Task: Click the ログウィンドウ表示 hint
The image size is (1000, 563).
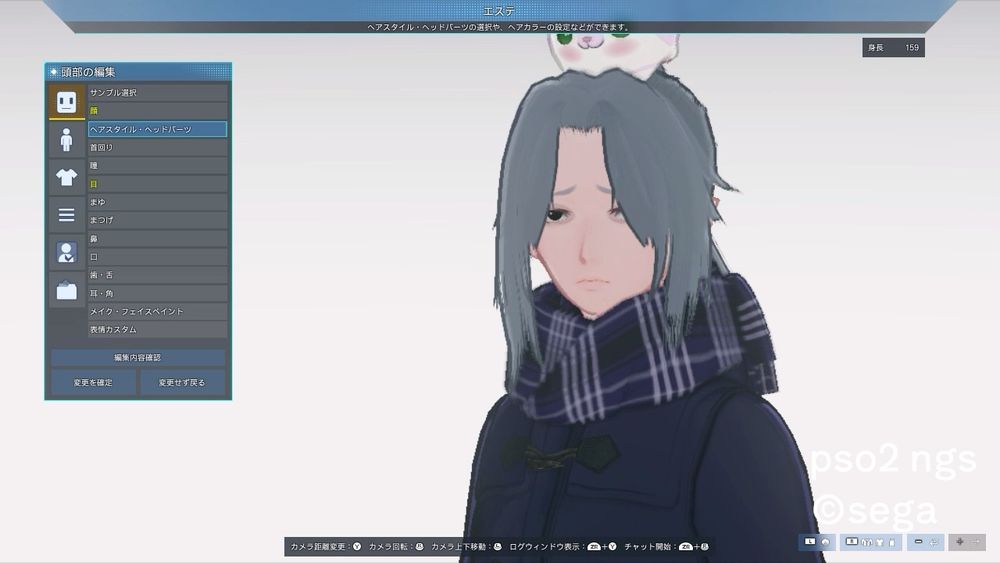Action: coord(563,546)
